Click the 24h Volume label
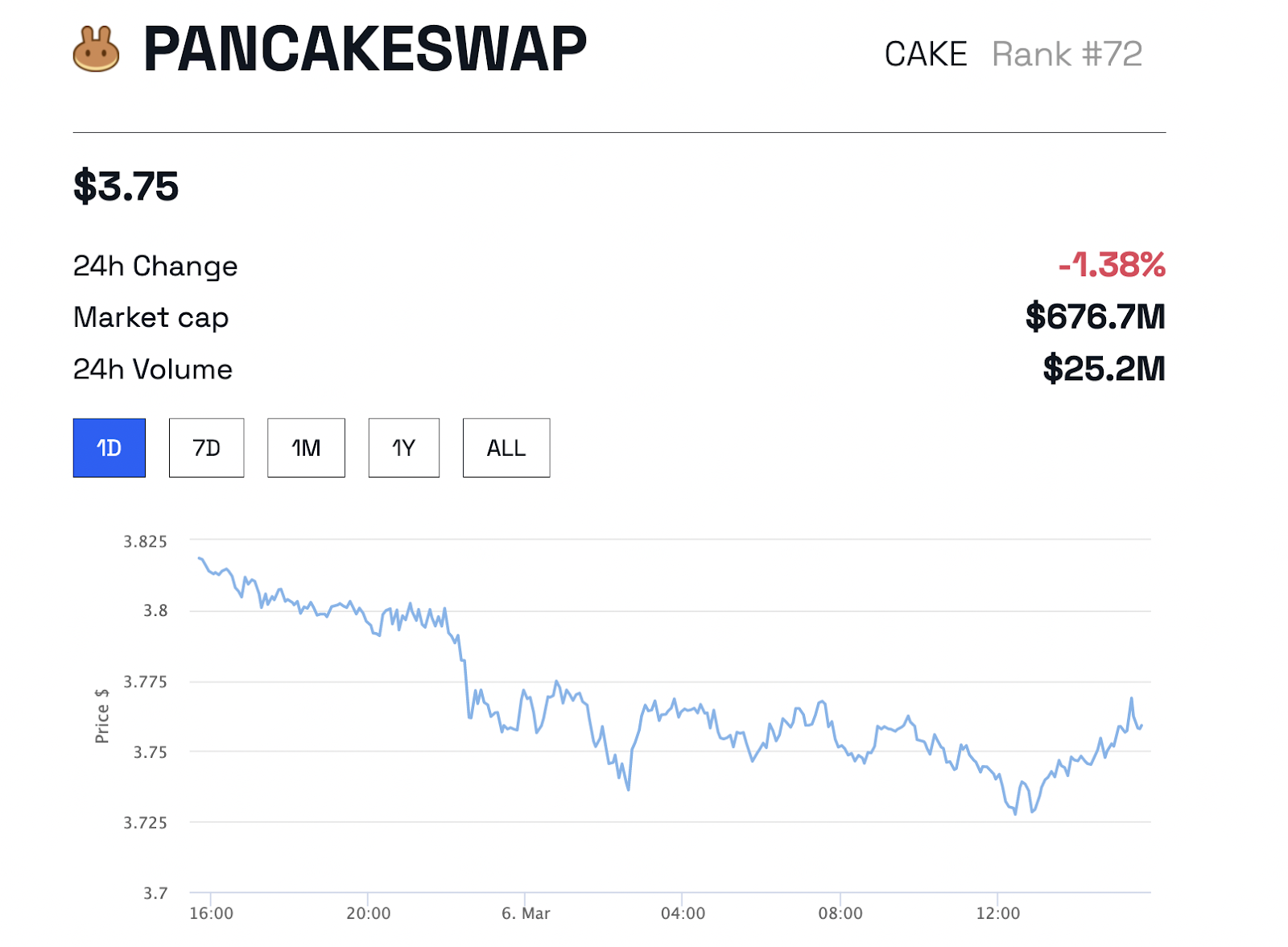 pyautogui.click(x=153, y=369)
